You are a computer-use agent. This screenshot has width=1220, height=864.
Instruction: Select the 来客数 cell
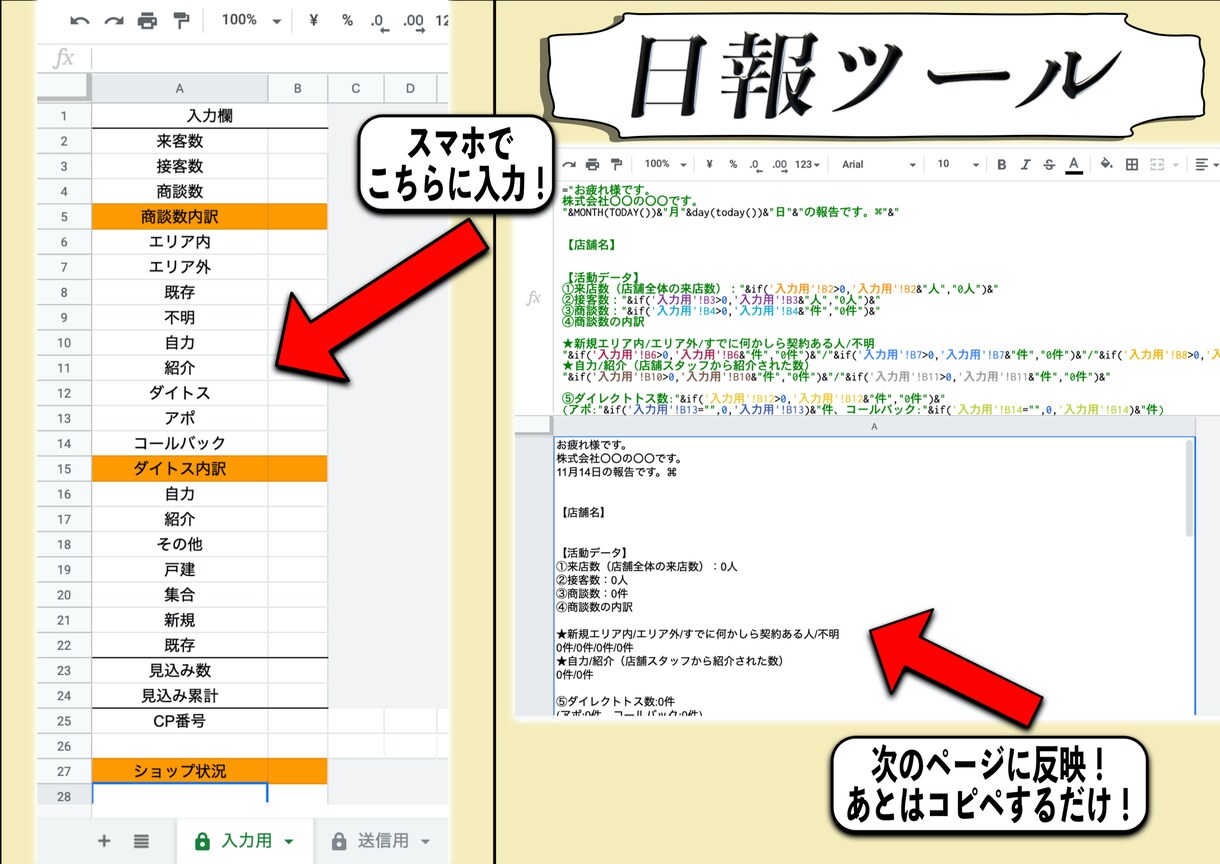pyautogui.click(x=180, y=141)
